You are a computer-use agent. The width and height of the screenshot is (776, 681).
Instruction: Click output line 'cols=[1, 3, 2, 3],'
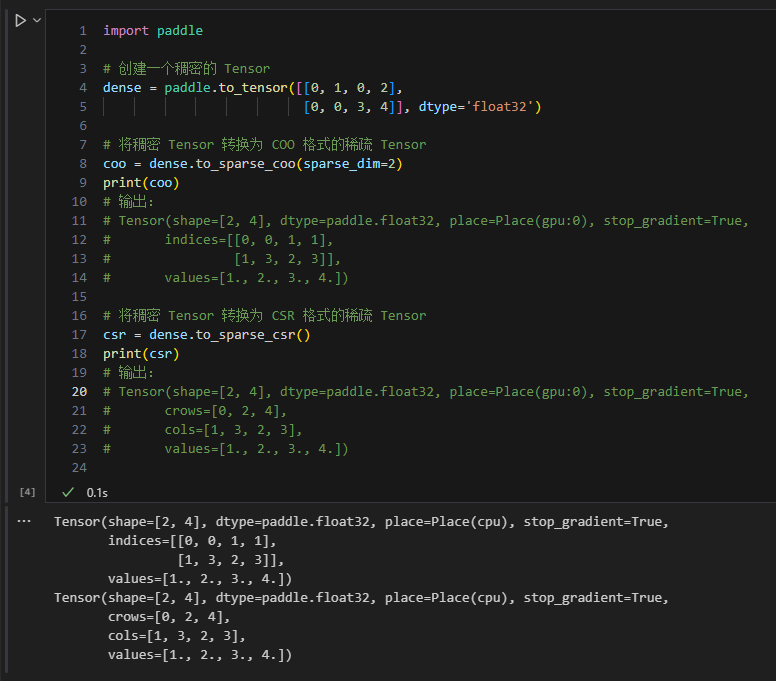click(177, 636)
